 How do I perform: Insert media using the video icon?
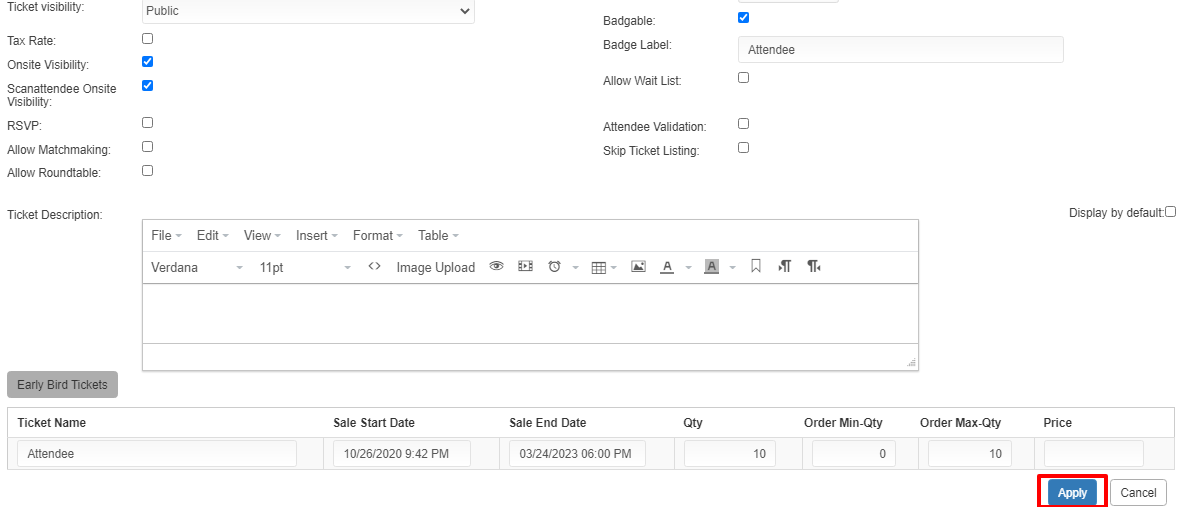pos(525,267)
